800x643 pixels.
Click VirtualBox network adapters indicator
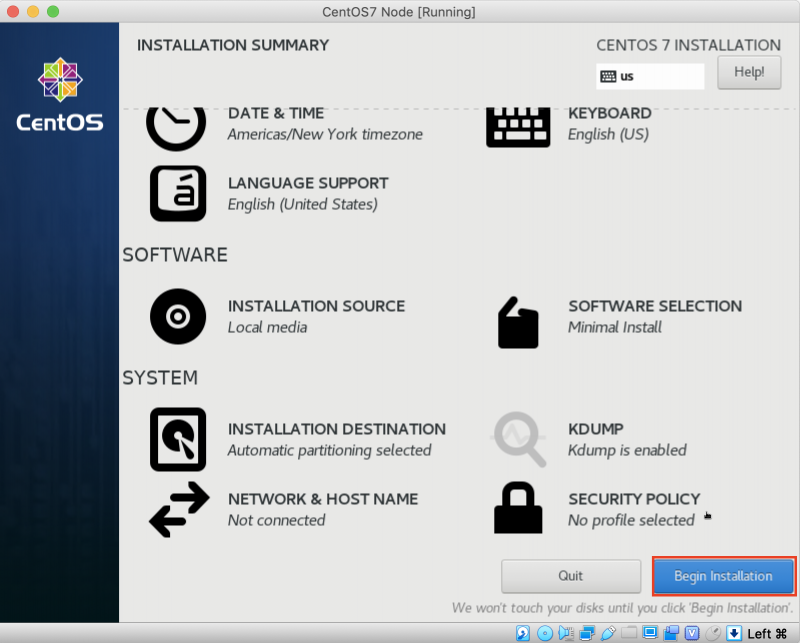click(x=587, y=633)
